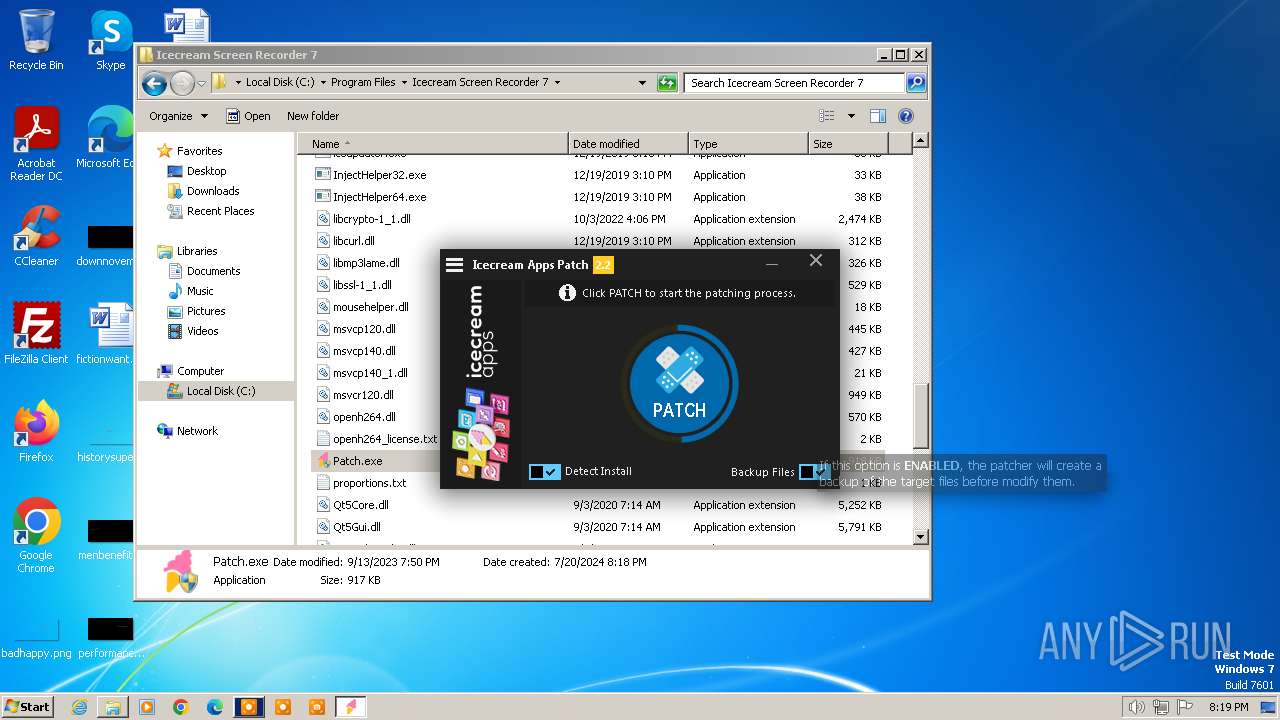Click Internet Explorer in the taskbar
The image size is (1280, 720).
pos(79,707)
